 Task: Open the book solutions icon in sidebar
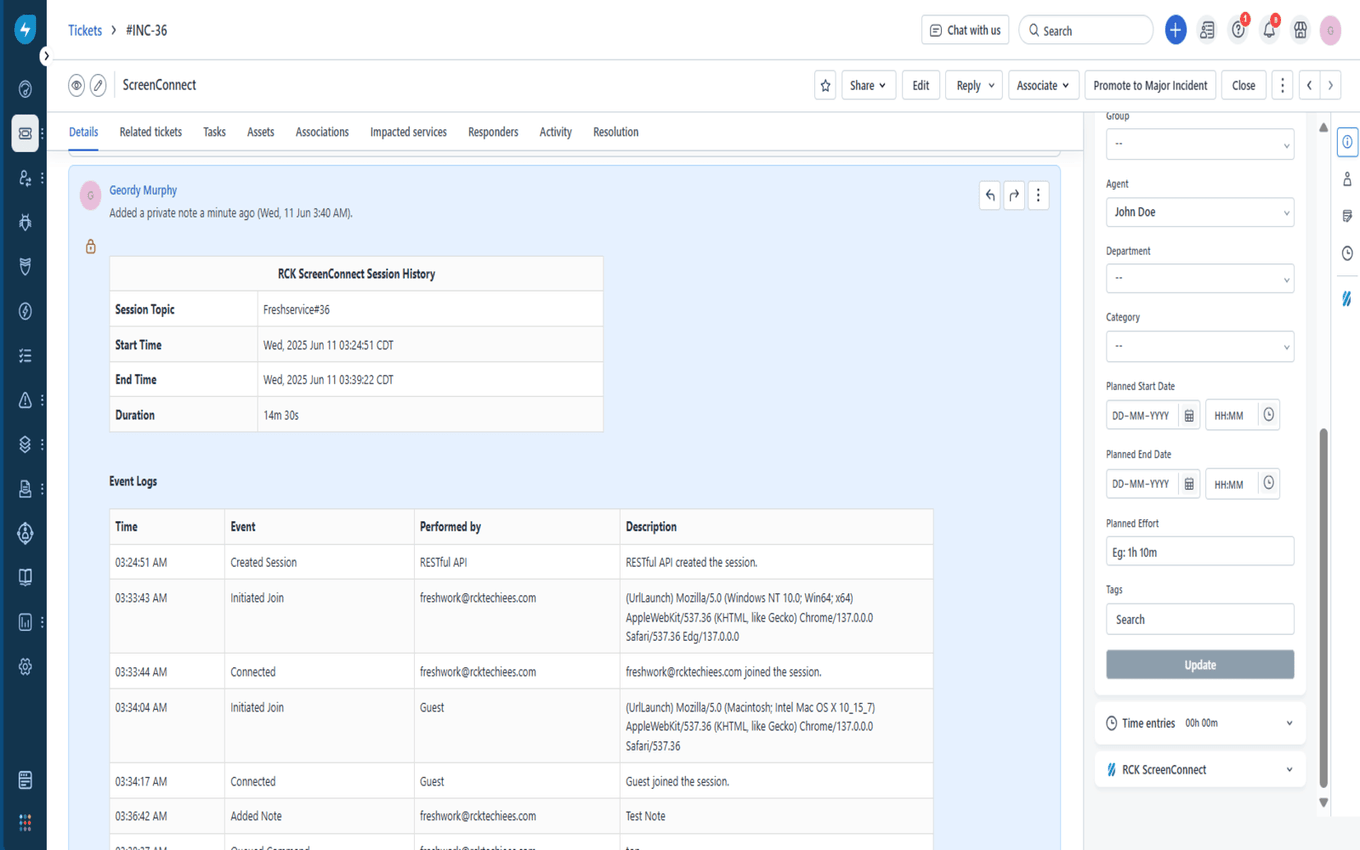click(x=25, y=577)
